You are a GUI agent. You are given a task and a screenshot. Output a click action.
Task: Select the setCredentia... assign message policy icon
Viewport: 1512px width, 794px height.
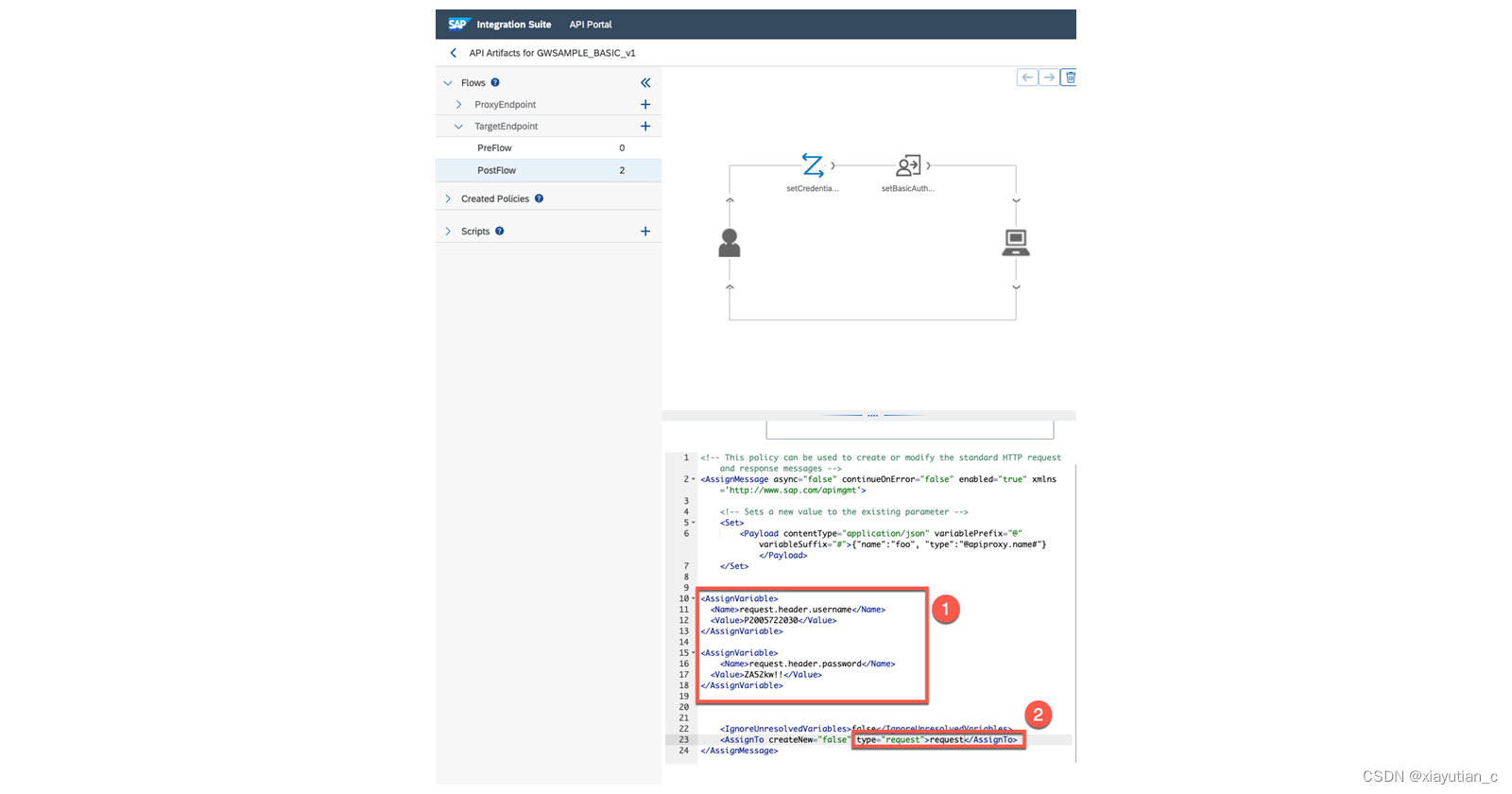(x=813, y=165)
